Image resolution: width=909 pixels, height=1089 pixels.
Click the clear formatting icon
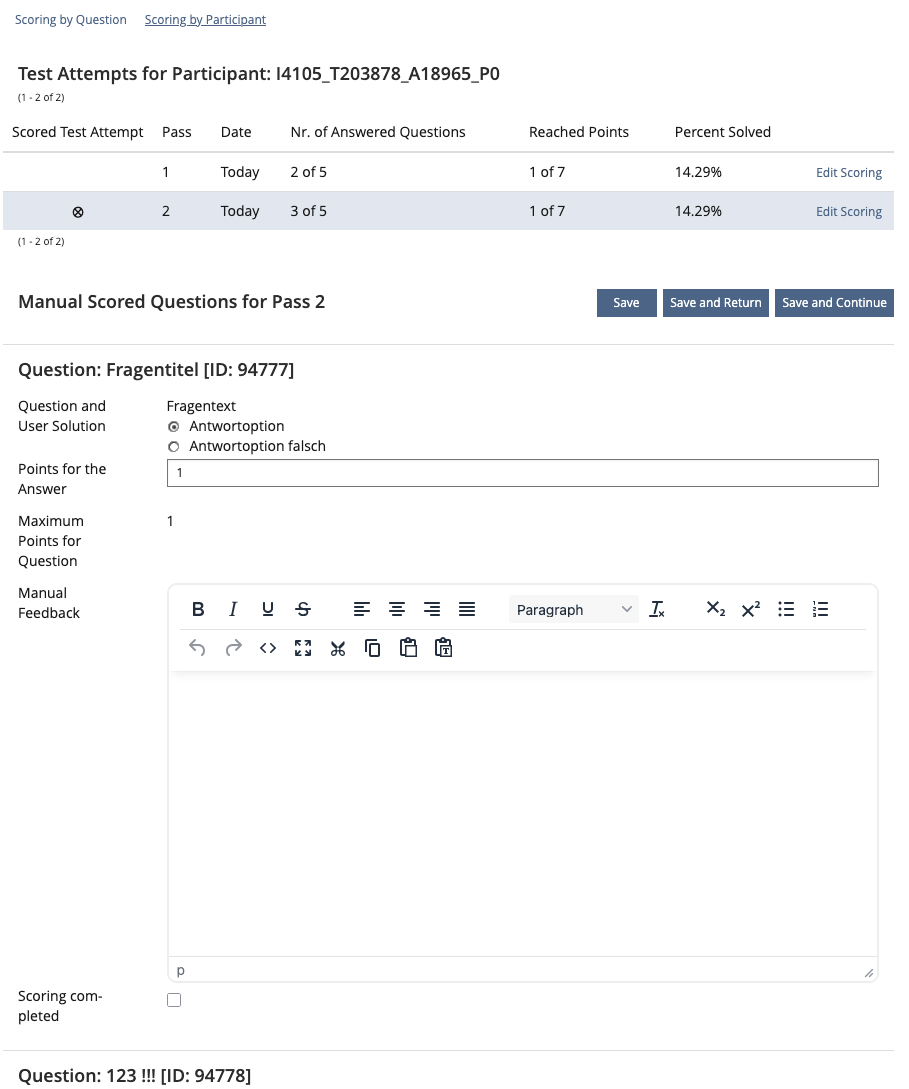(657, 609)
